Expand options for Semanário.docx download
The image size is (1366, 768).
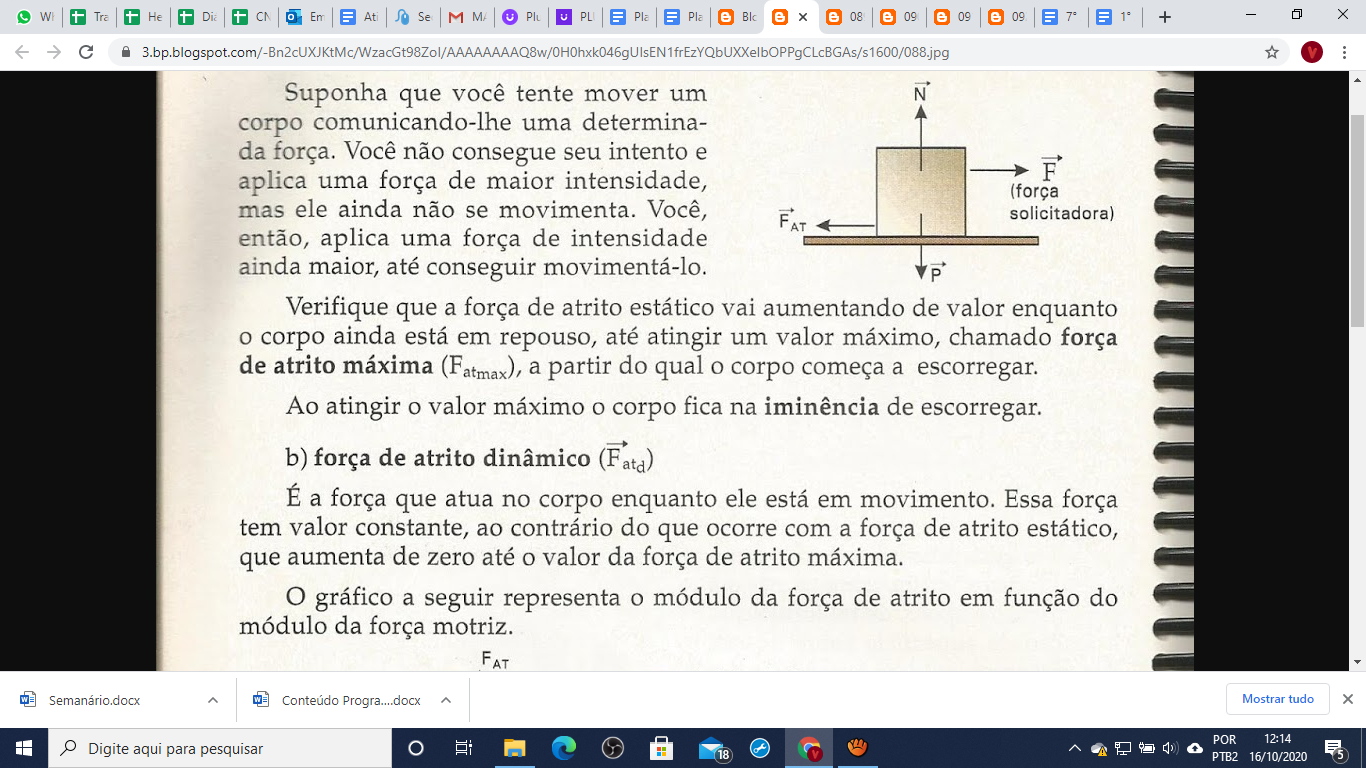pyautogui.click(x=212, y=700)
